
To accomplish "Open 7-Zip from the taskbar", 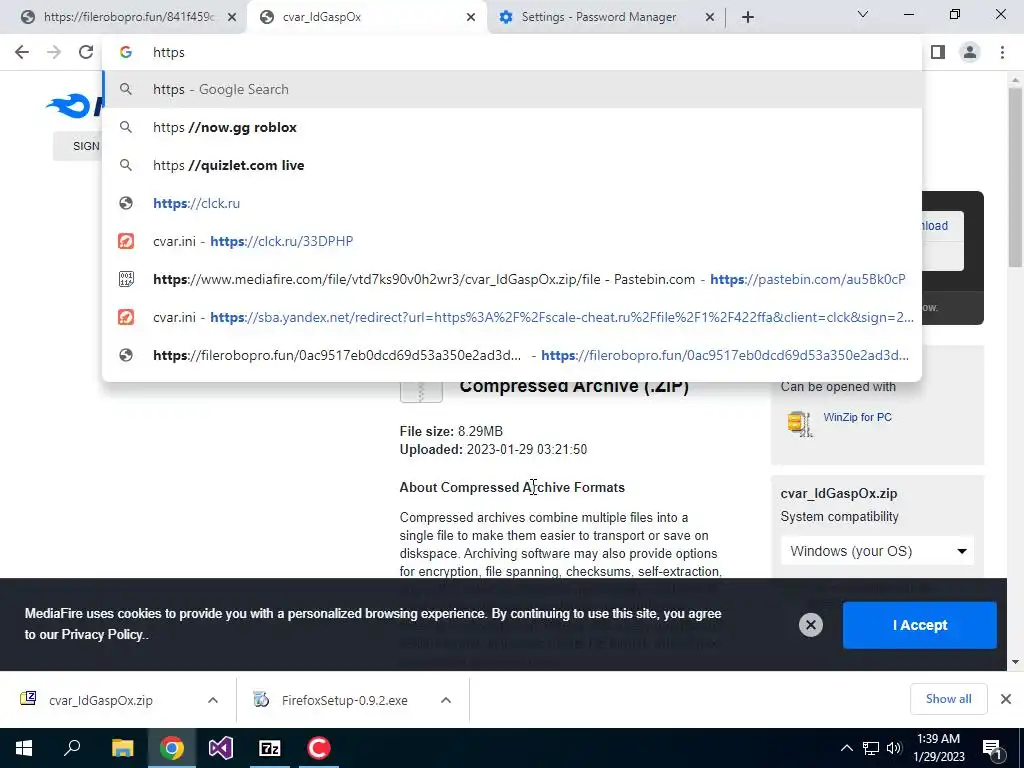I will point(270,748).
